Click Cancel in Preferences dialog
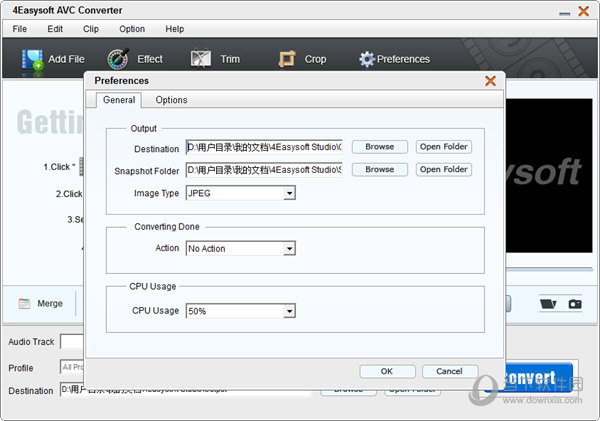Screen dimensions: 600x421 (450, 371)
